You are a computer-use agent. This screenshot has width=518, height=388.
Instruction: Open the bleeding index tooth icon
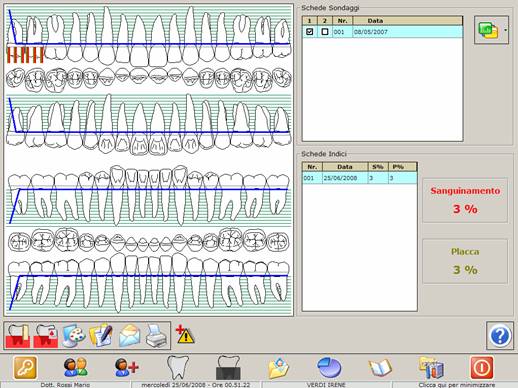(46, 336)
